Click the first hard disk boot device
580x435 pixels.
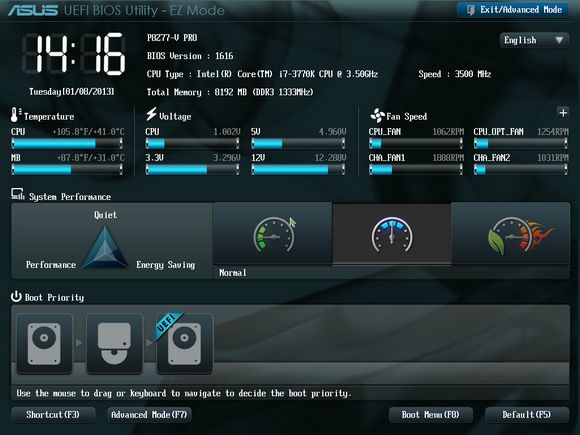click(x=44, y=343)
